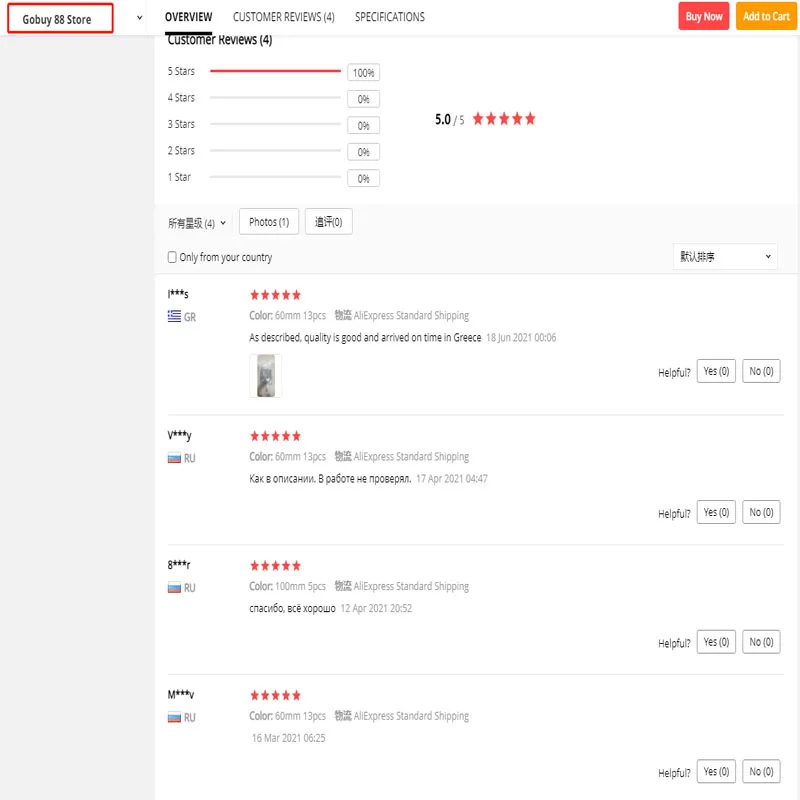
Task: Click the Russia flag icon beside V***y's RU
Action: (174, 458)
